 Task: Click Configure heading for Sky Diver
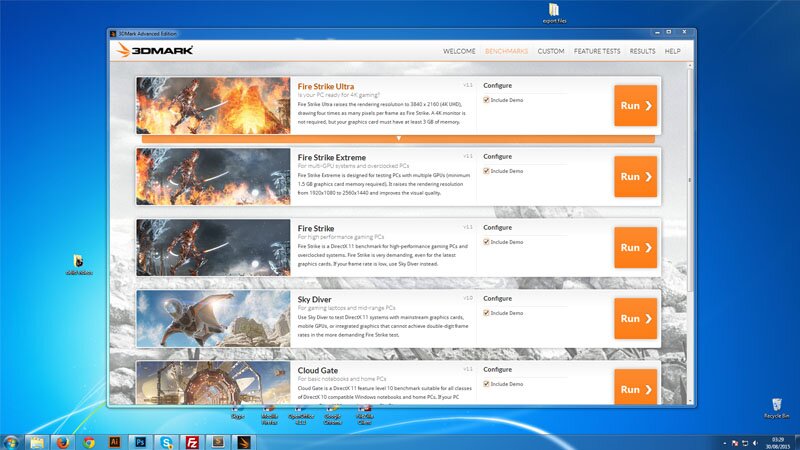click(497, 298)
